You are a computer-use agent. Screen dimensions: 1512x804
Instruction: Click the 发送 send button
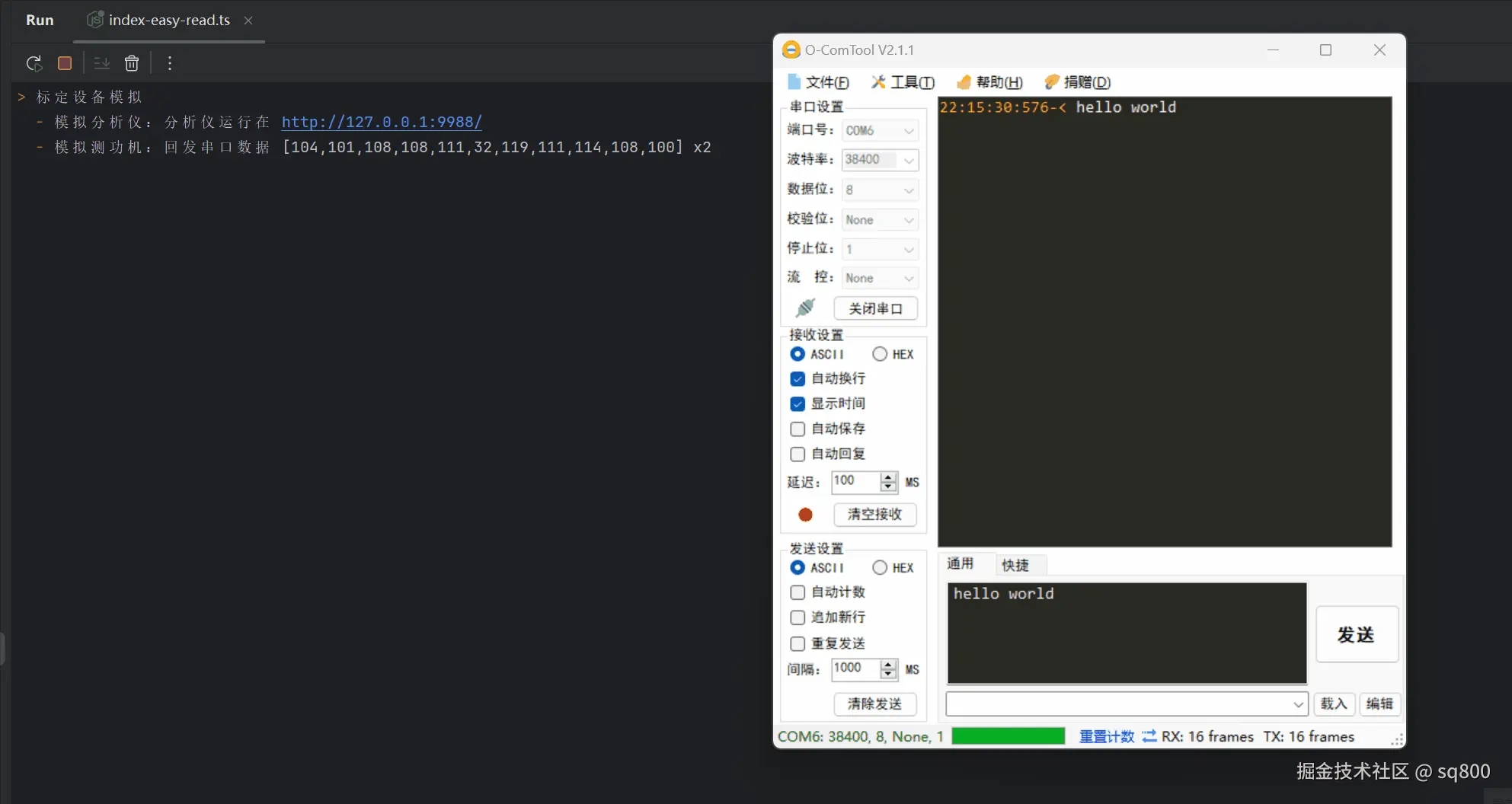click(1357, 634)
